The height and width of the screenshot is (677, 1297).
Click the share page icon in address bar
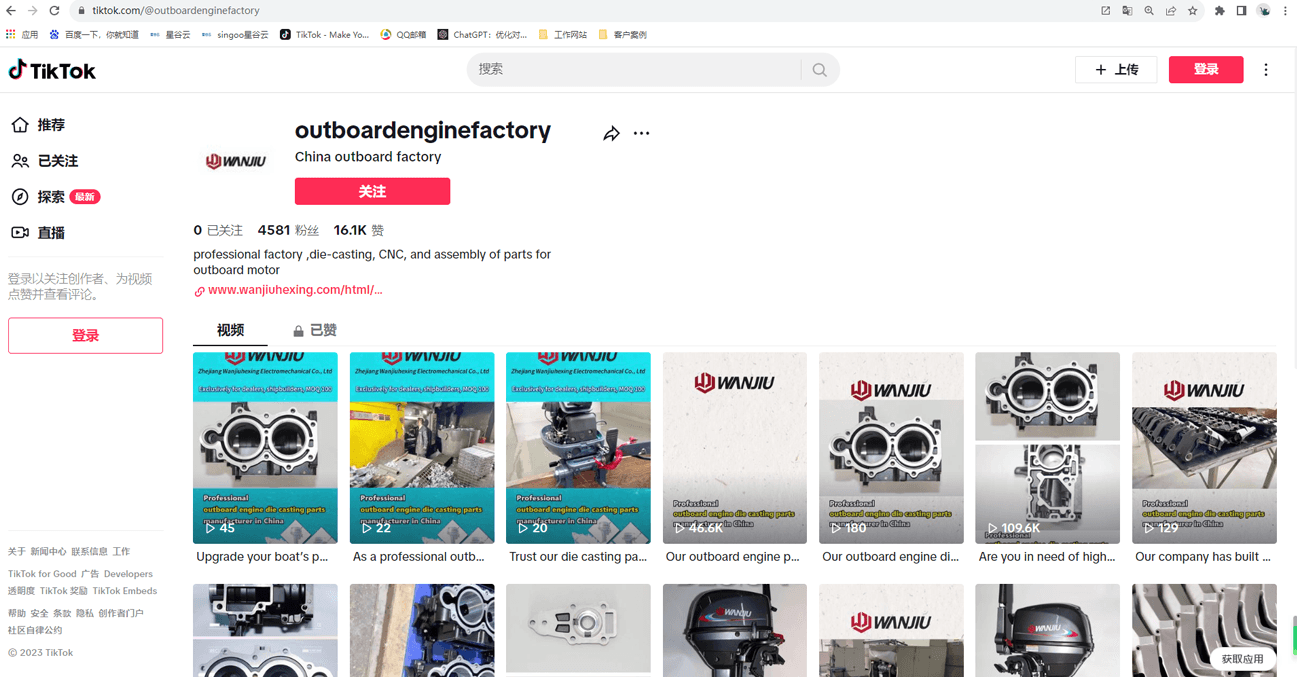(1171, 11)
